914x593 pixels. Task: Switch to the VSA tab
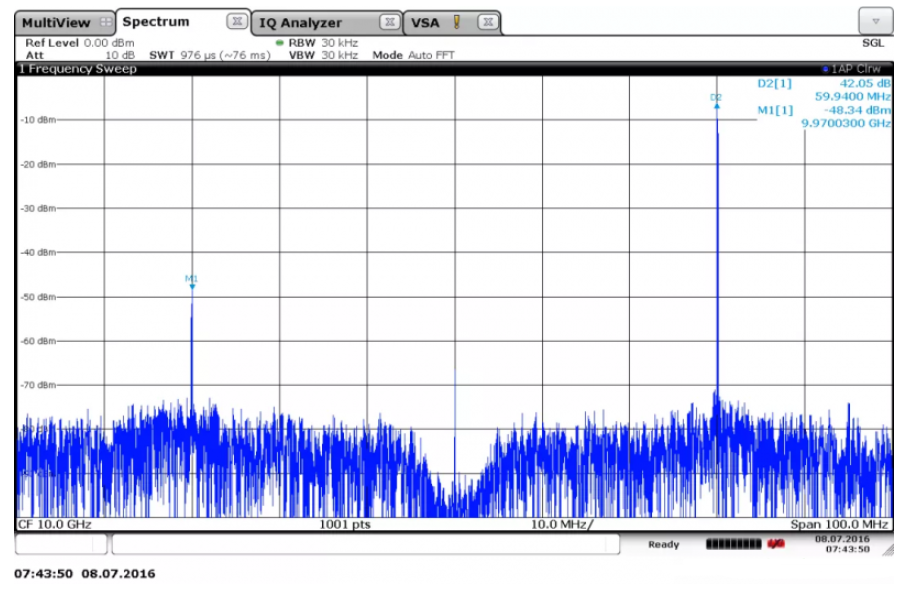[452, 23]
